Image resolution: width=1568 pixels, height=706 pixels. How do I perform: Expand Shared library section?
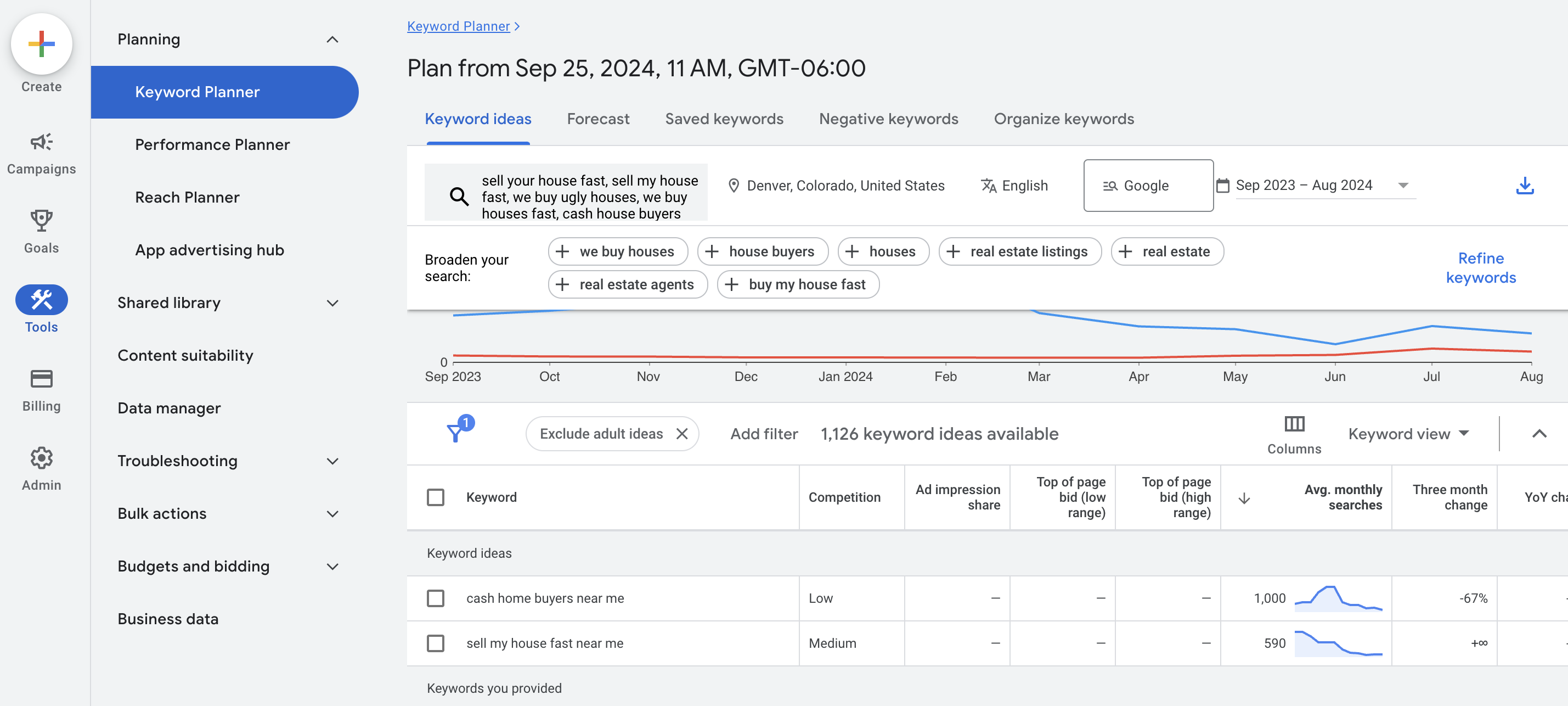[332, 302]
